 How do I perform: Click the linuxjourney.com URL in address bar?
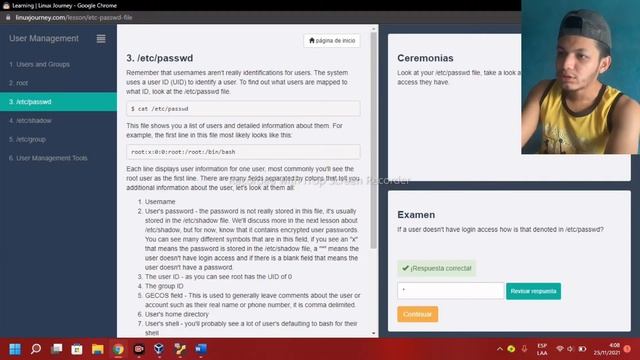point(74,18)
